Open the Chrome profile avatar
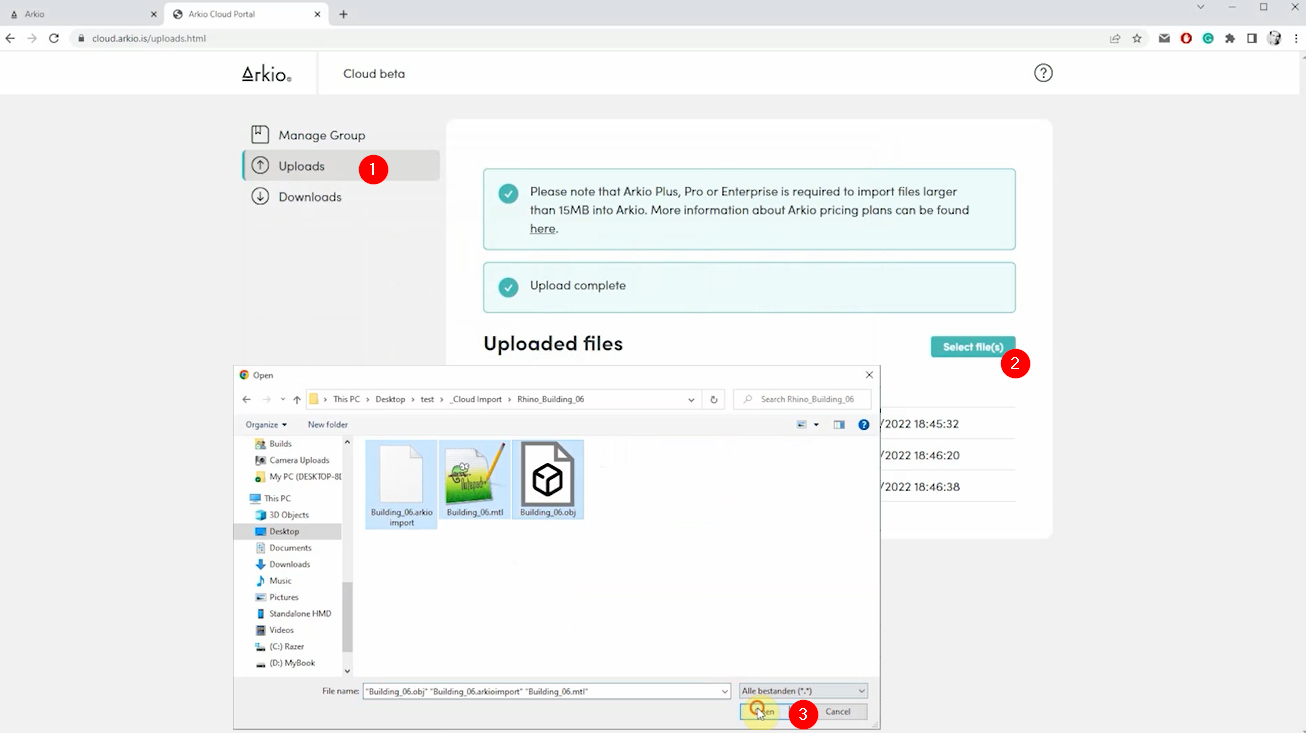Image resolution: width=1306 pixels, height=733 pixels. click(1274, 38)
